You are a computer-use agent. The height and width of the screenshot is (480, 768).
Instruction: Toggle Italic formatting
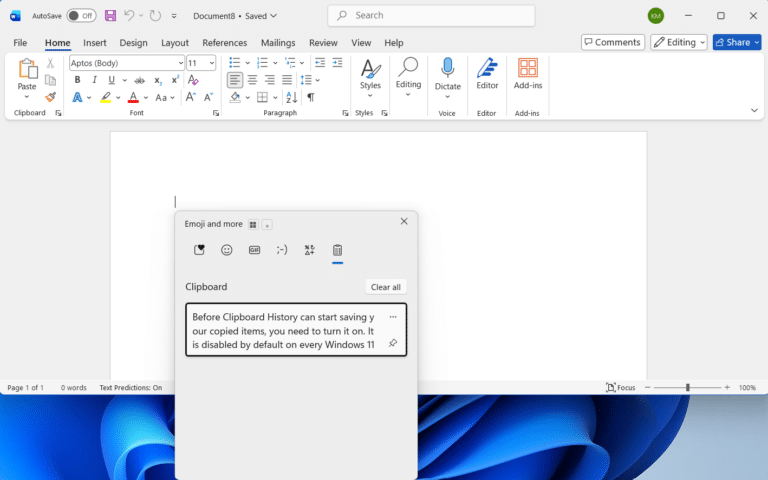click(x=95, y=80)
